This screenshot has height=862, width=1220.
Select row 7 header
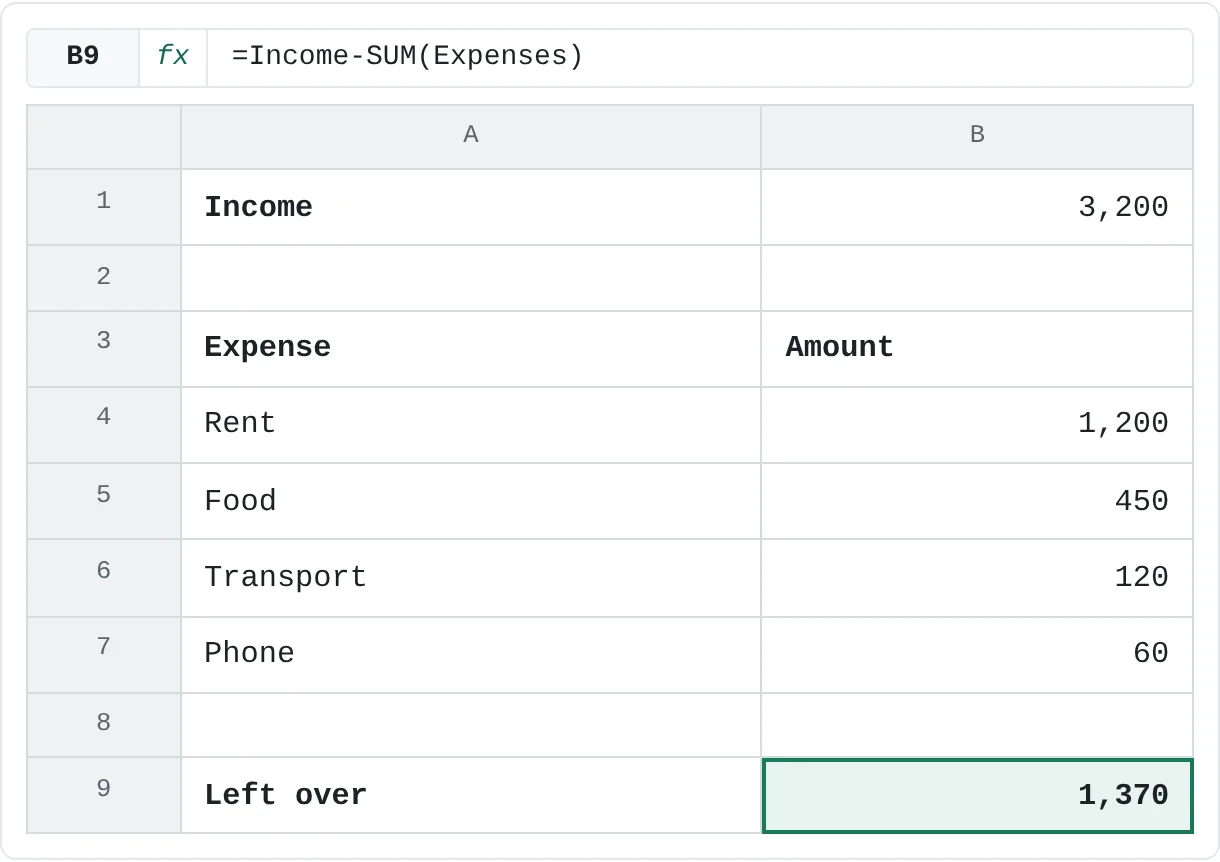coord(104,655)
